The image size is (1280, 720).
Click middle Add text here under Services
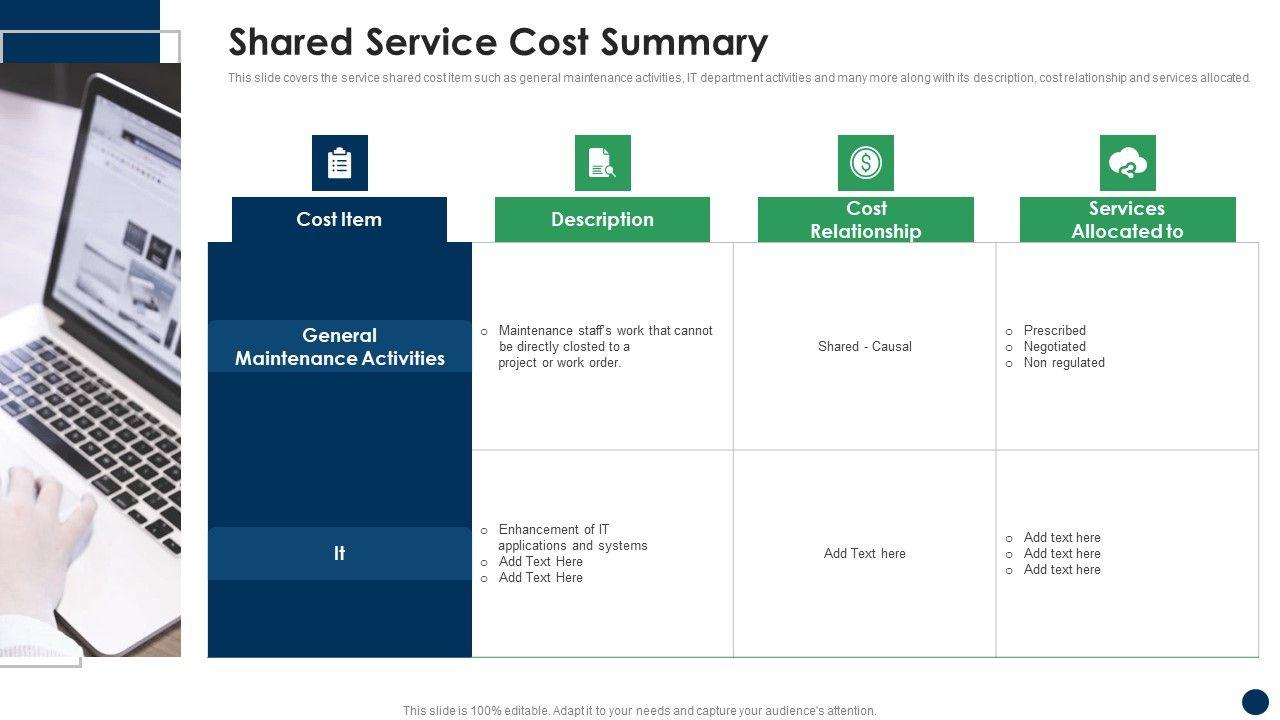tap(1062, 553)
